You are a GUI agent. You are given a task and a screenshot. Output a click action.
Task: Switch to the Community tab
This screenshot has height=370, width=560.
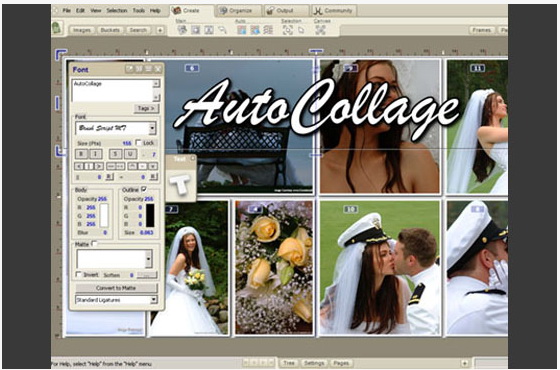[x=334, y=11]
